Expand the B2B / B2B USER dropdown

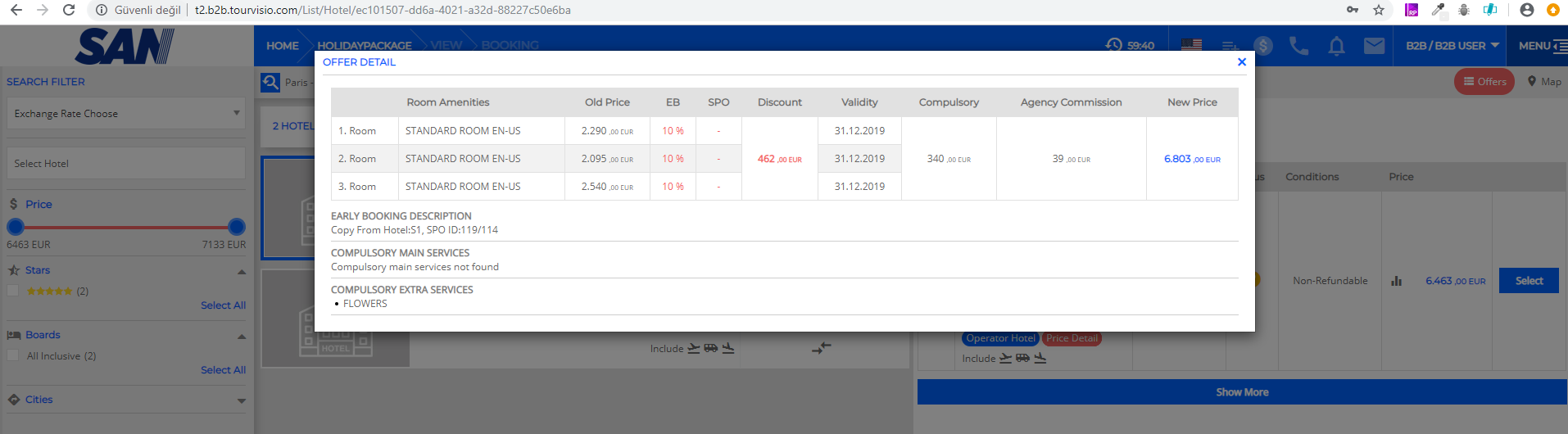pyautogui.click(x=1452, y=46)
